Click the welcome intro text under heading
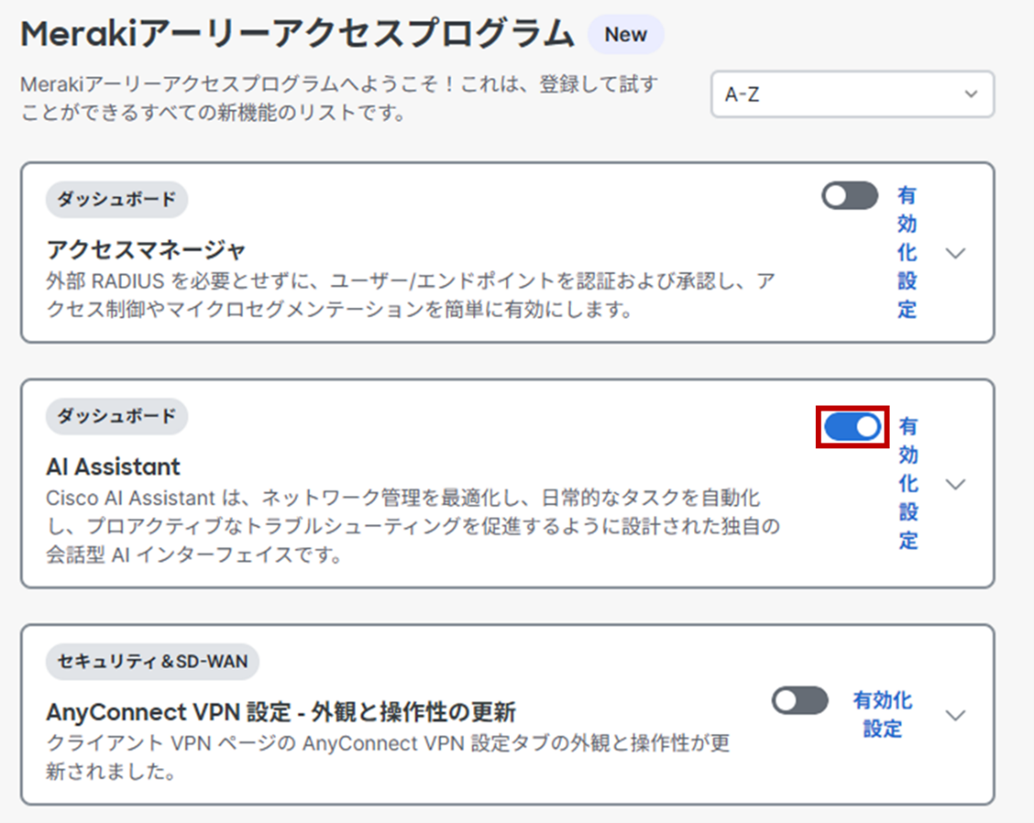 point(339,98)
